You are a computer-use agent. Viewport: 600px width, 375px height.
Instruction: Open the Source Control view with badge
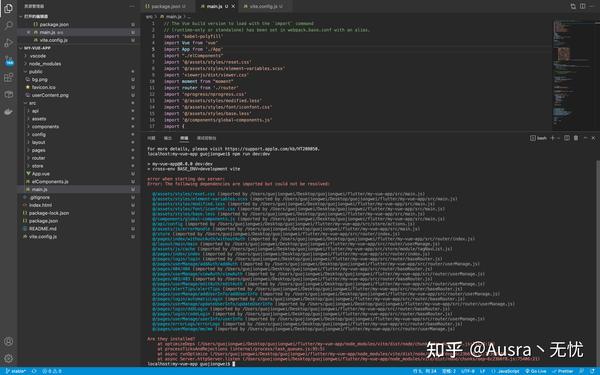tap(8, 60)
